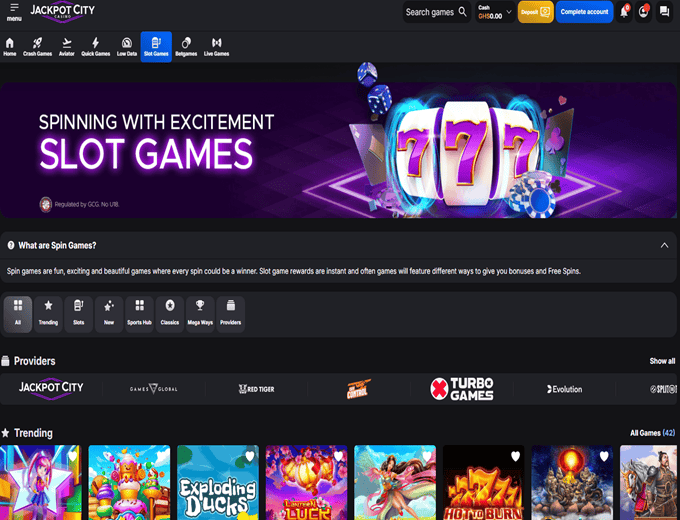This screenshot has width=680, height=520.
Task: Click the Jackpot City Casino logo
Action: 62,12
